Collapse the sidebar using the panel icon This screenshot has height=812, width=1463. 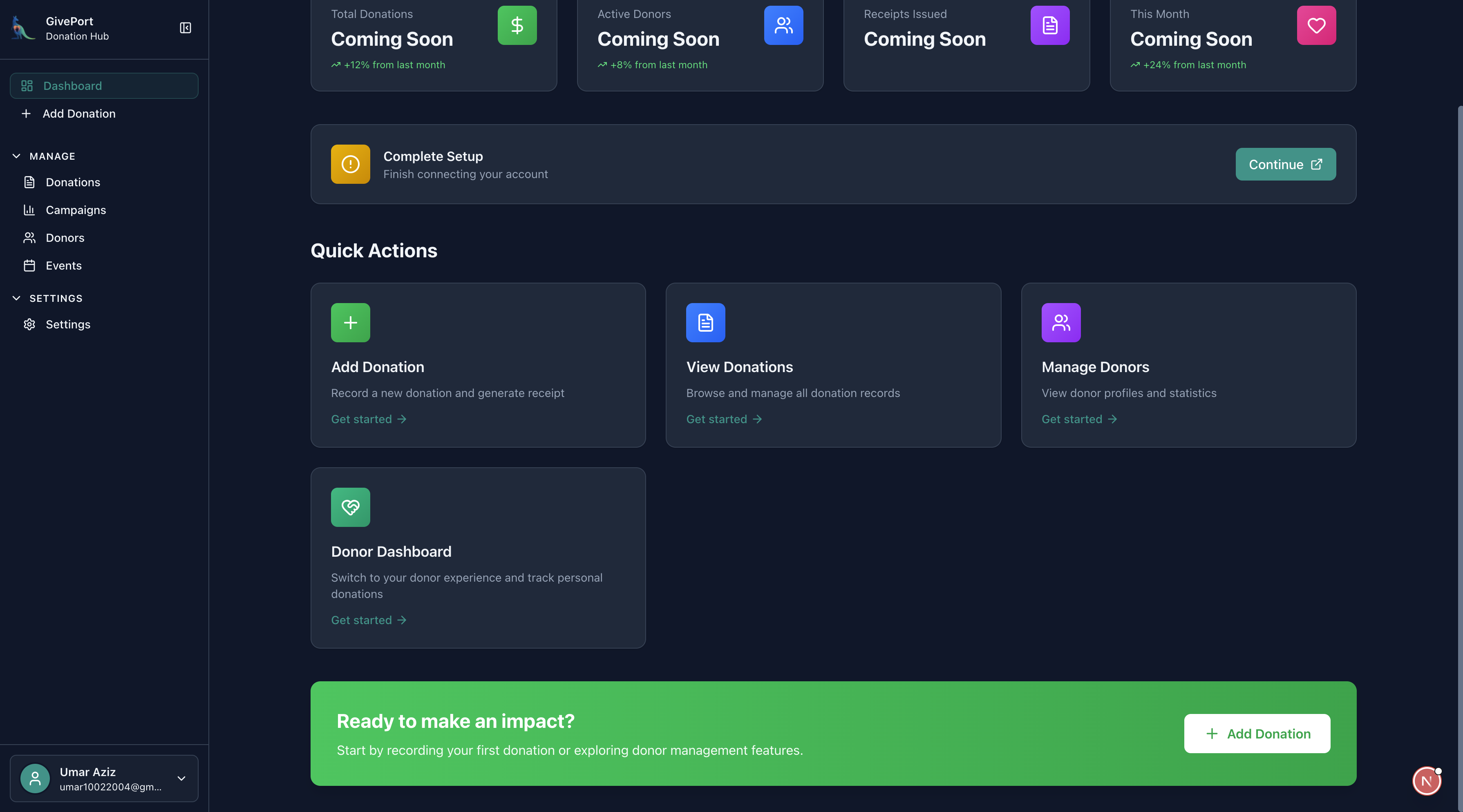point(185,27)
